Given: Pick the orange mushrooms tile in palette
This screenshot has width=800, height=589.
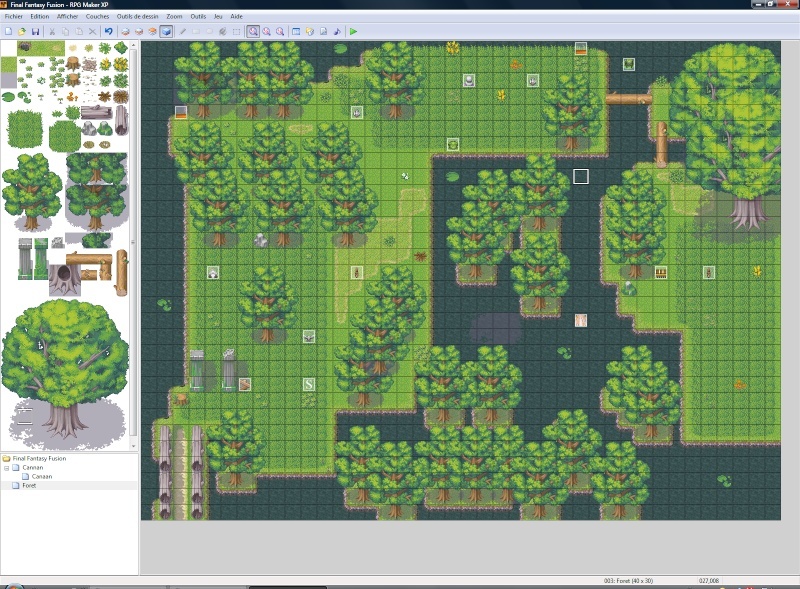Looking at the screenshot, I should click(72, 96).
